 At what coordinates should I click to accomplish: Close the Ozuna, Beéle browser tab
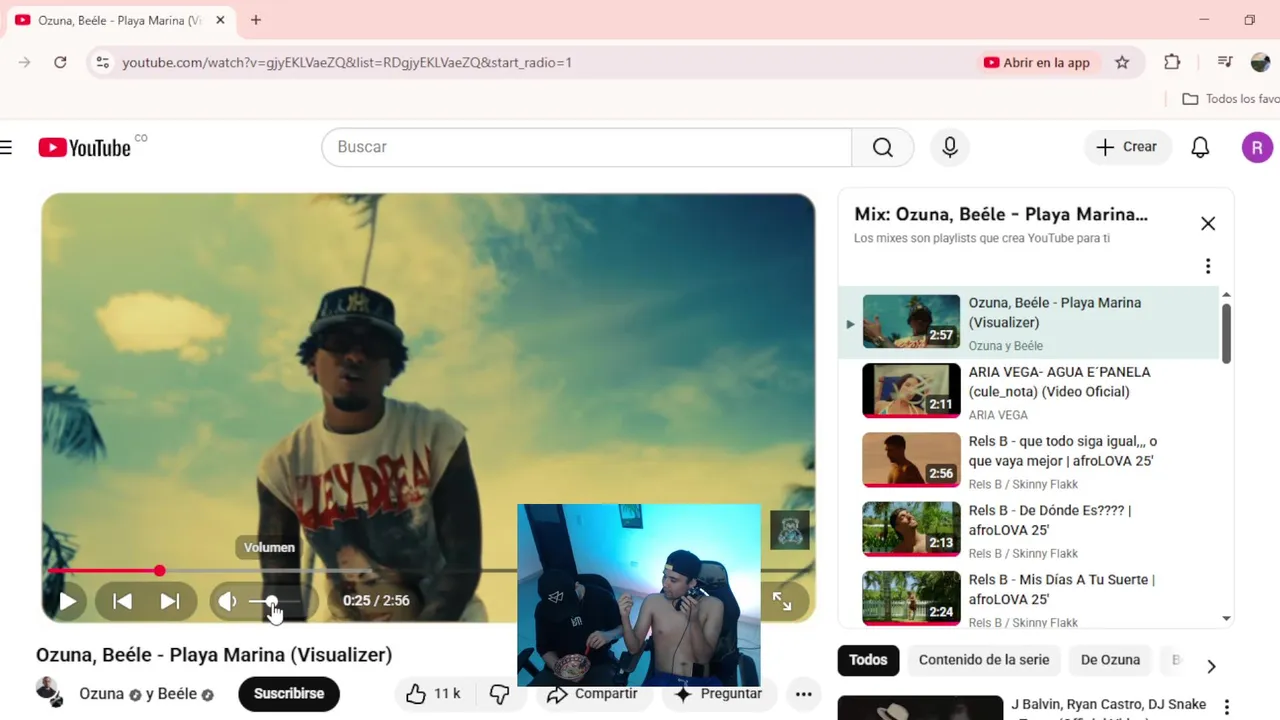point(220,20)
